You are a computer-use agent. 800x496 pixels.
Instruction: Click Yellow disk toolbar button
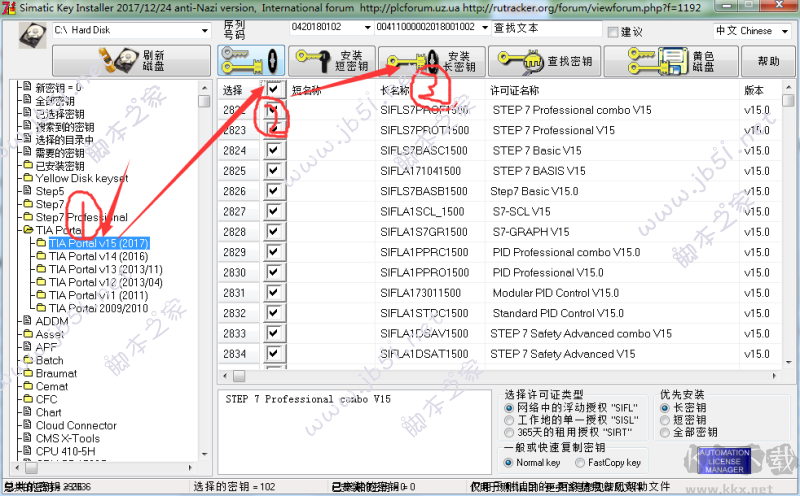point(671,61)
